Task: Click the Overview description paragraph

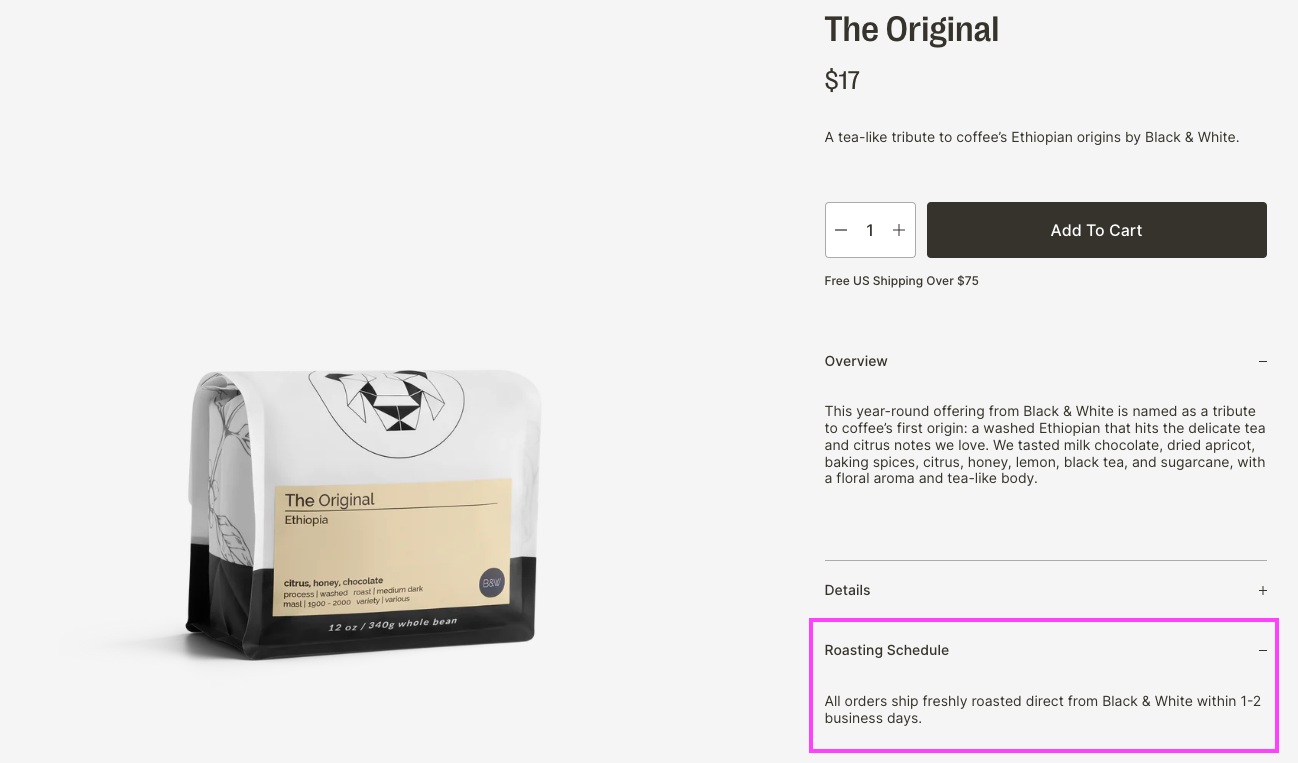Action: [x=1045, y=445]
